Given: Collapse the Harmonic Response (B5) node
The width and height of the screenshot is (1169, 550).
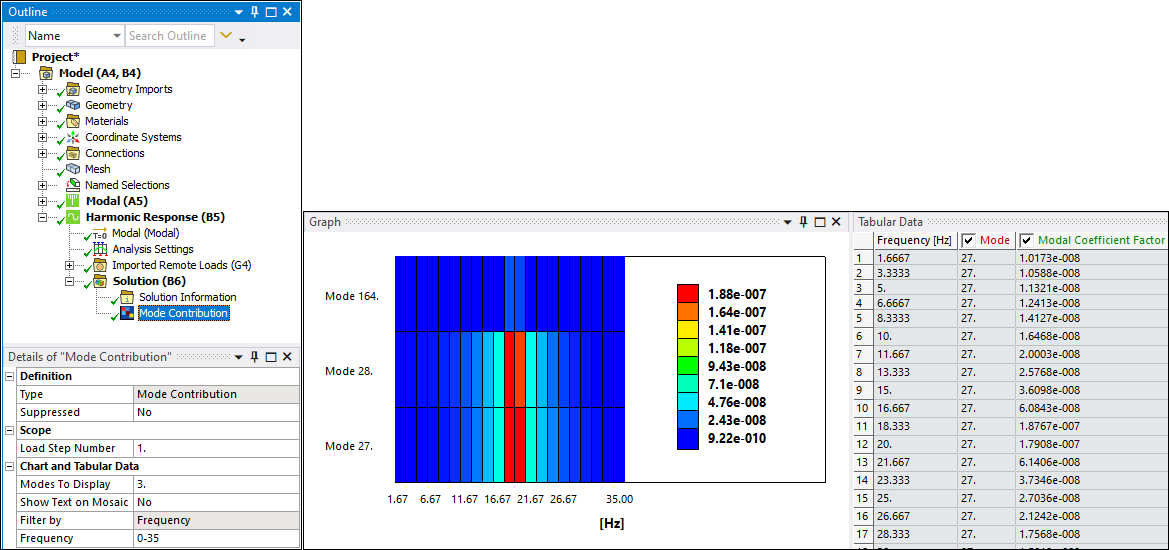Looking at the screenshot, I should pos(43,217).
